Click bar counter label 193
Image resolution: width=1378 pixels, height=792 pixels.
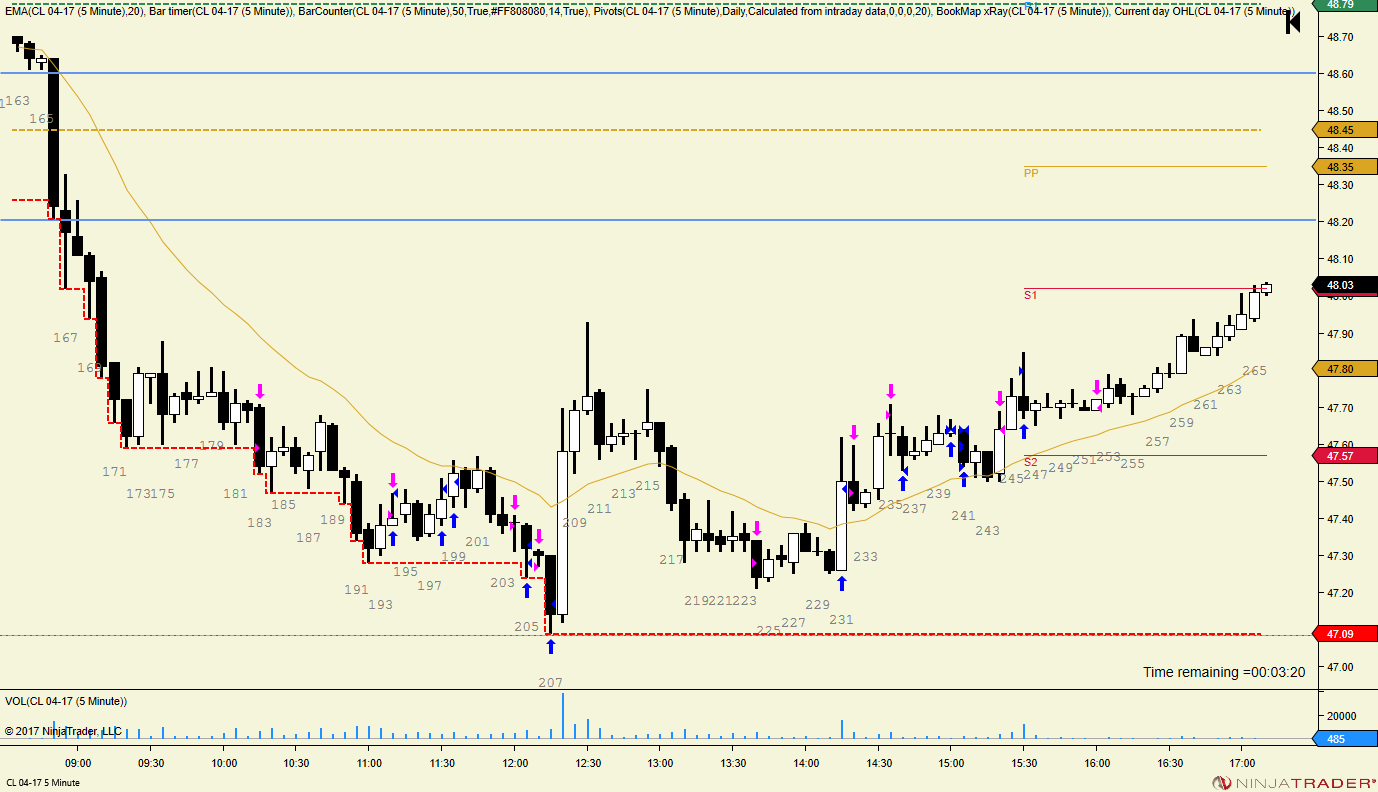coord(380,605)
